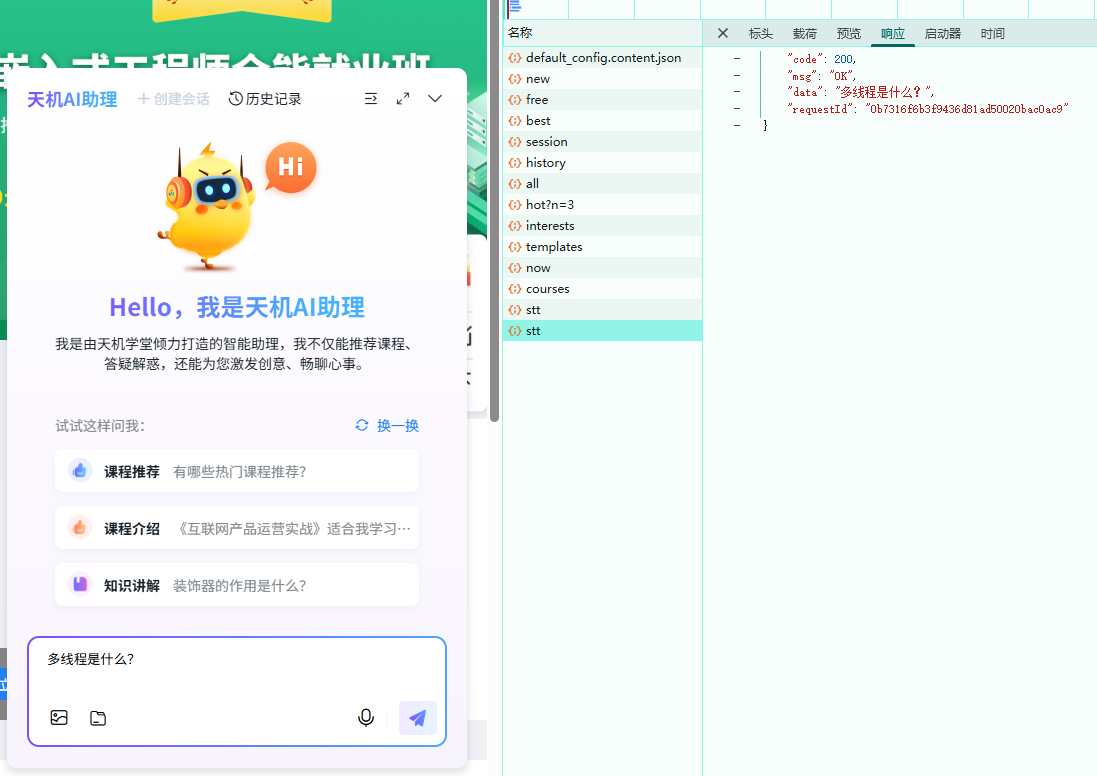Select the new request row
This screenshot has width=1097, height=776.
(602, 78)
